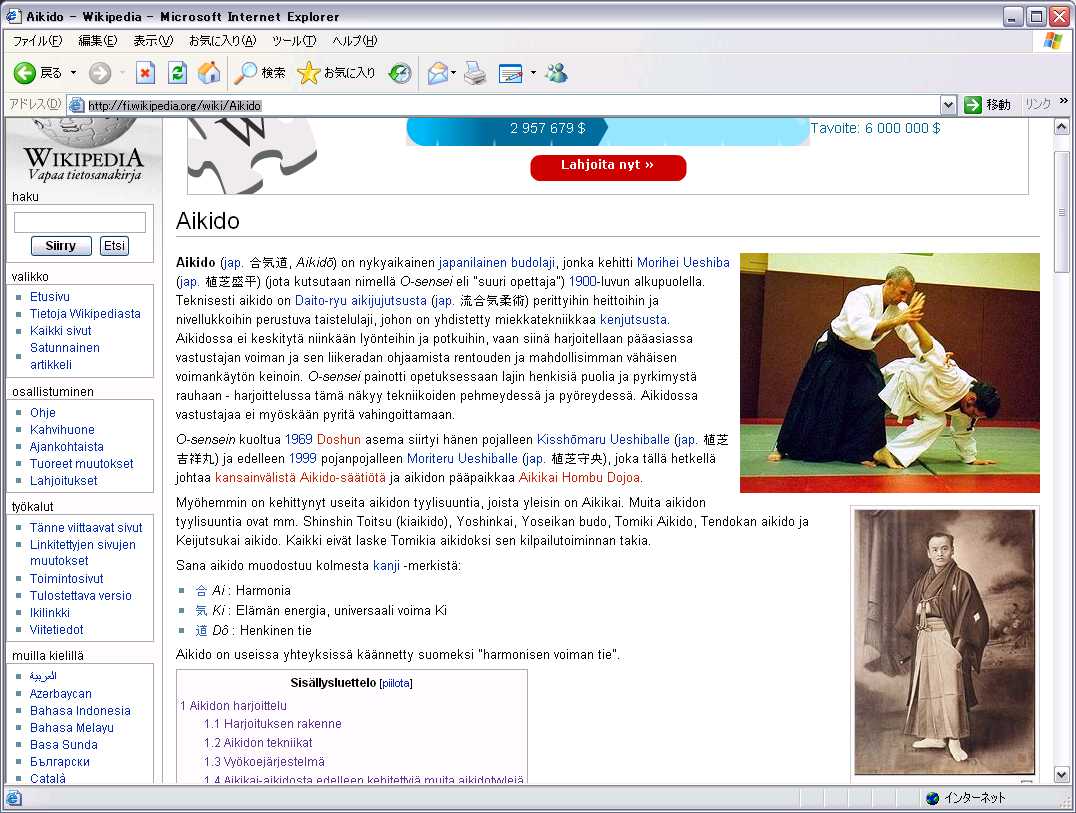Viewport: 1076px width, 813px height.
Task: Click the IE page icon in status bar
Action: click(14, 798)
